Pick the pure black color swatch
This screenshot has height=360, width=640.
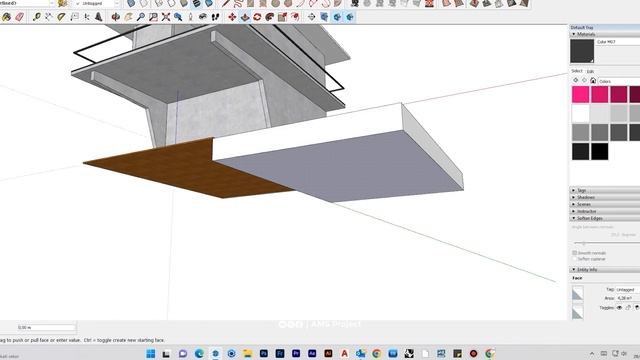pos(600,151)
